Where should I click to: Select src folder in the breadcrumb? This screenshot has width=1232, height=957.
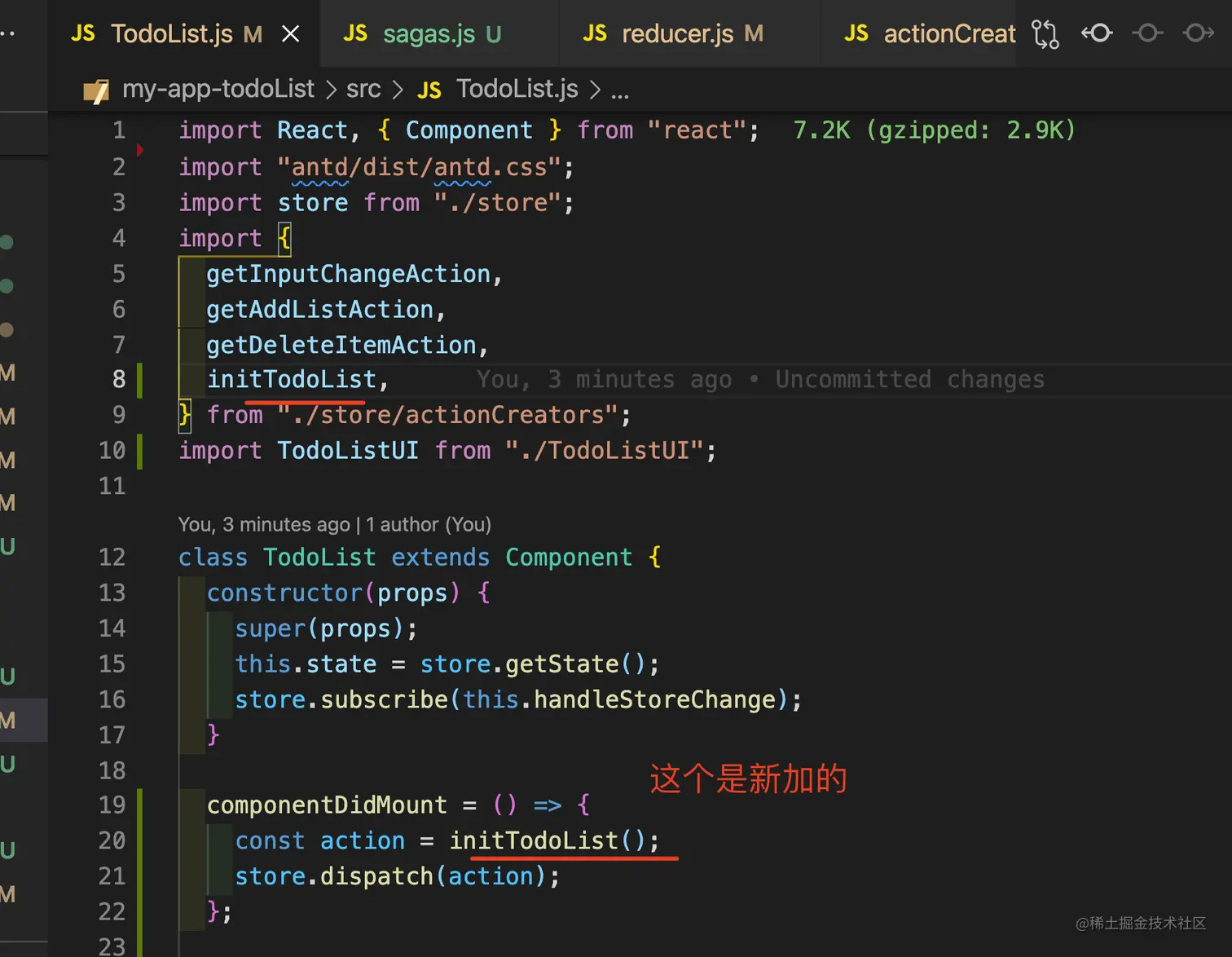[x=363, y=89]
